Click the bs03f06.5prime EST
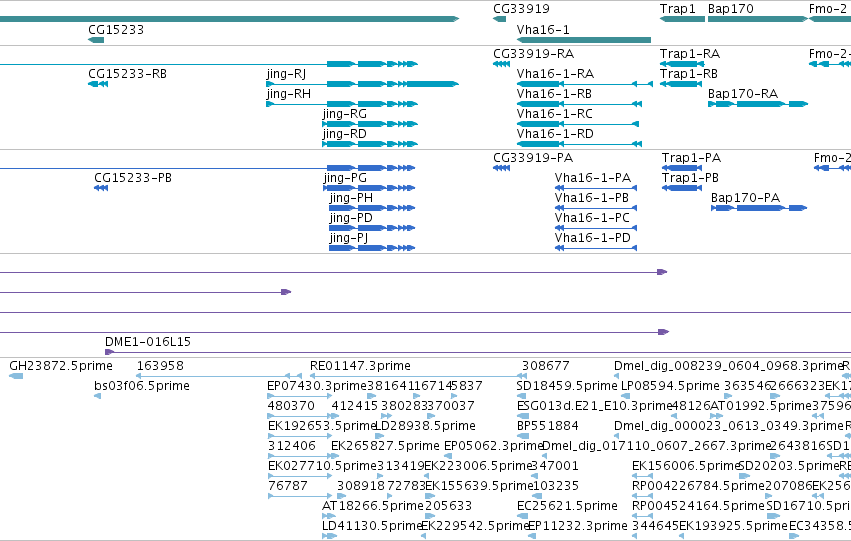Screen dimensions: 851x541 coord(97,397)
